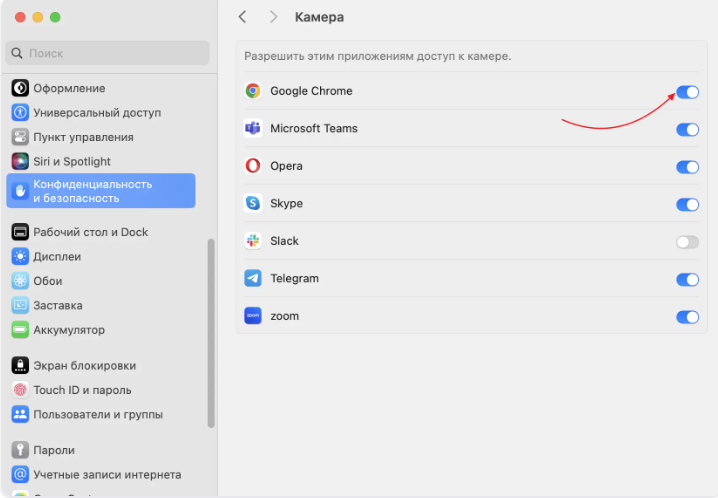Click the sidebar vertical scrollbar
Viewport: 718px width, 498px height.
[x=211, y=332]
